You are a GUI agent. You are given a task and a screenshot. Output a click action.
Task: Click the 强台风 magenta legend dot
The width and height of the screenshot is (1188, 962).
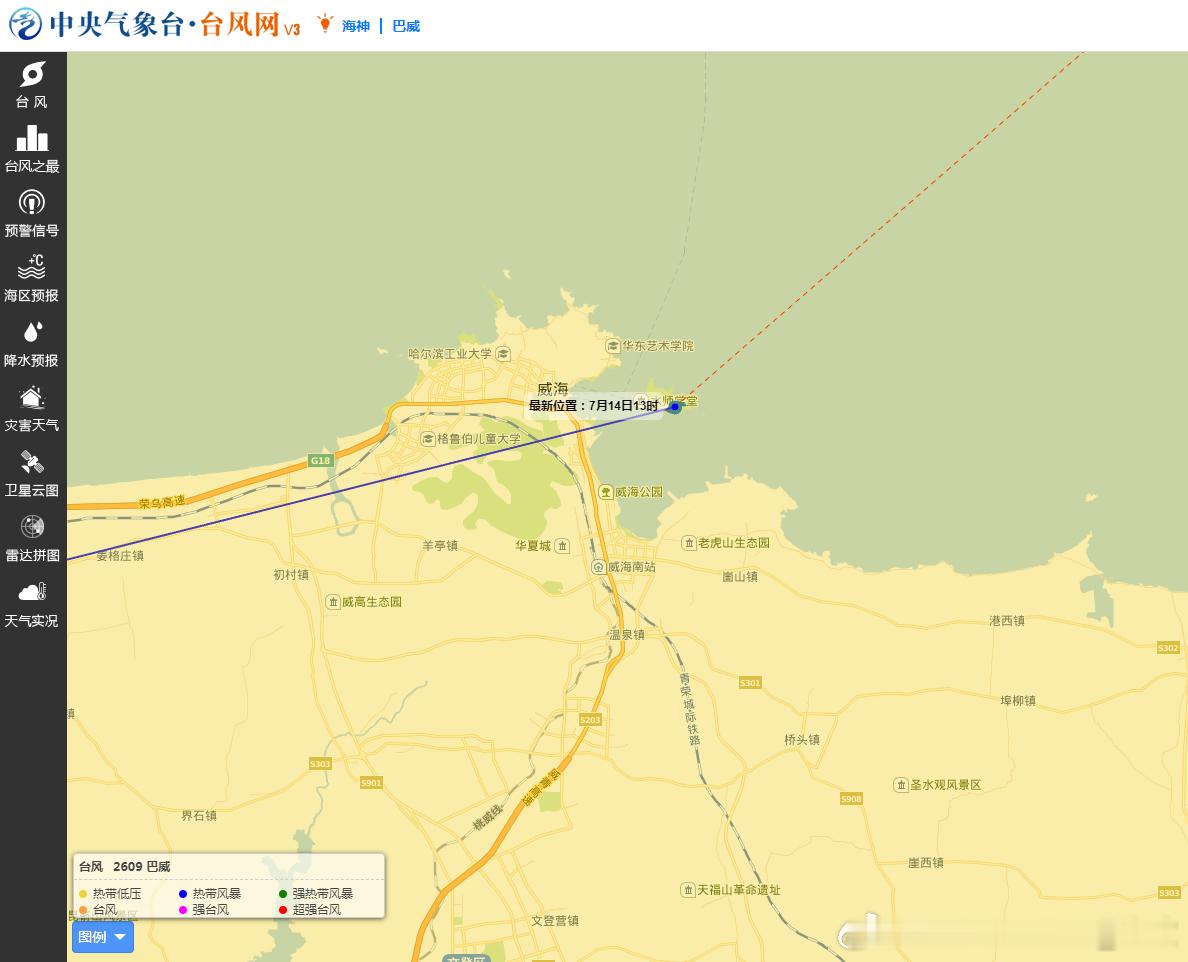click(x=183, y=910)
